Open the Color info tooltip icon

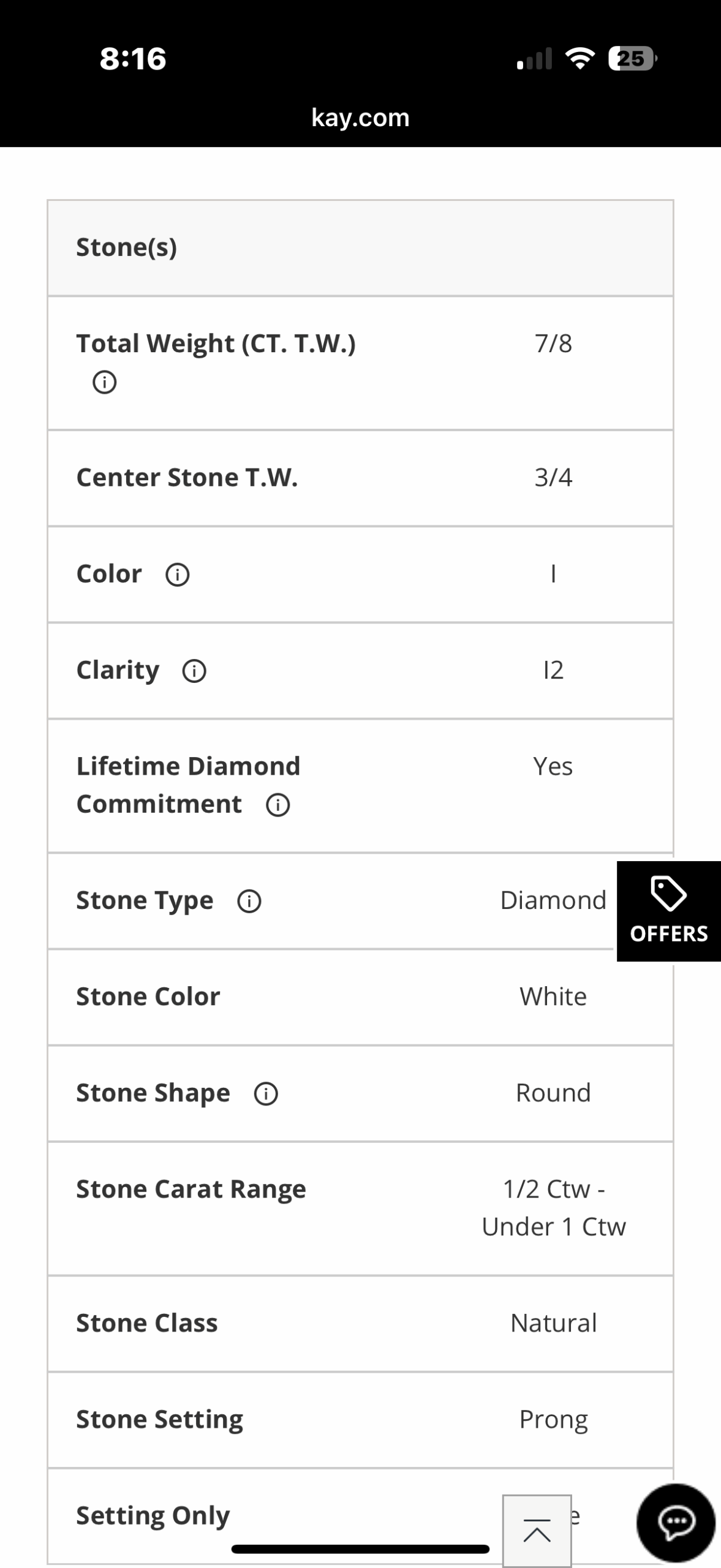[178, 575]
